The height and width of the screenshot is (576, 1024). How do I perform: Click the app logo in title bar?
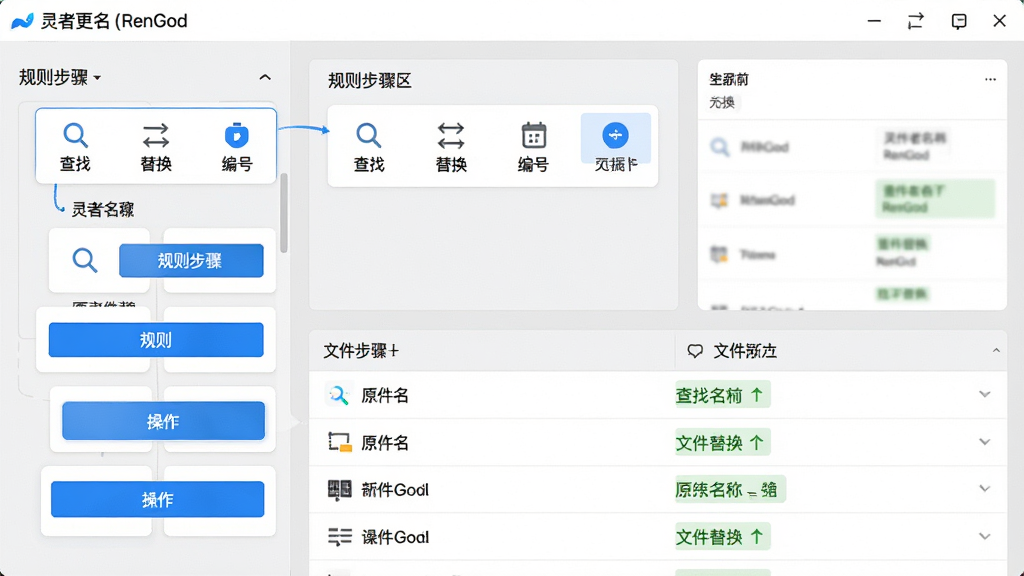click(x=22, y=21)
